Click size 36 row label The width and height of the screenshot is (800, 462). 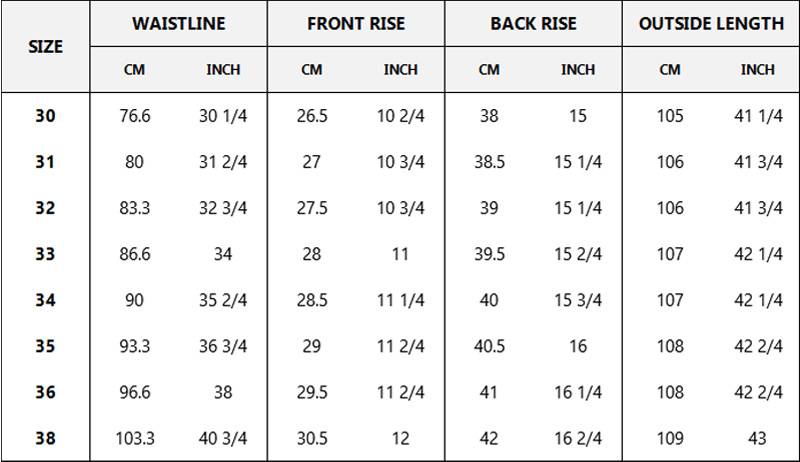click(x=45, y=392)
